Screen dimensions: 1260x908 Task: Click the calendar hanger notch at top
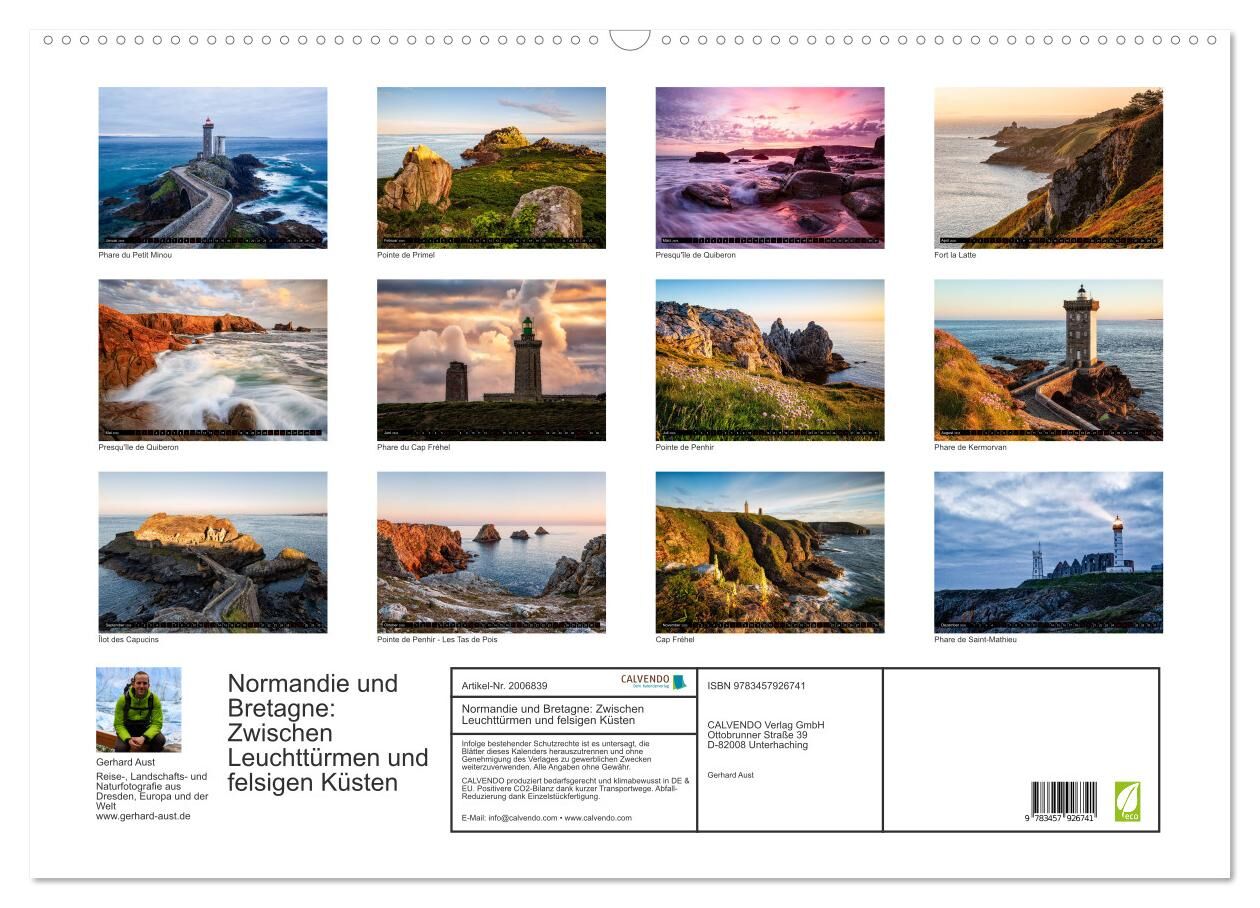(x=629, y=40)
